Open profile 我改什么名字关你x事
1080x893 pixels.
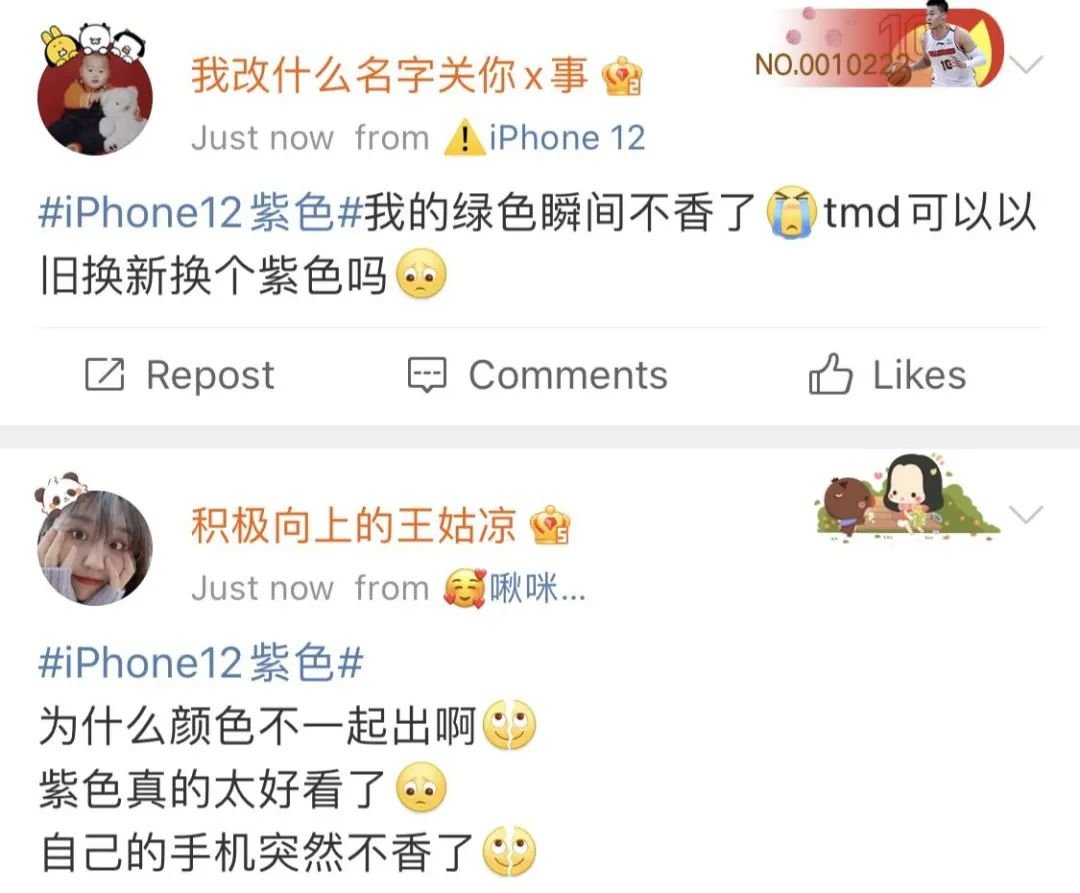389,75
